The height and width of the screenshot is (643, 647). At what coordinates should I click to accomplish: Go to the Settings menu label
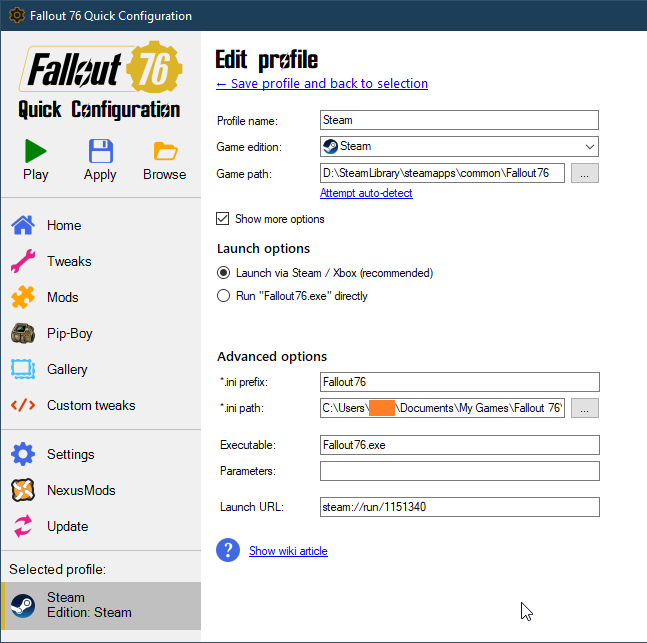coord(71,454)
